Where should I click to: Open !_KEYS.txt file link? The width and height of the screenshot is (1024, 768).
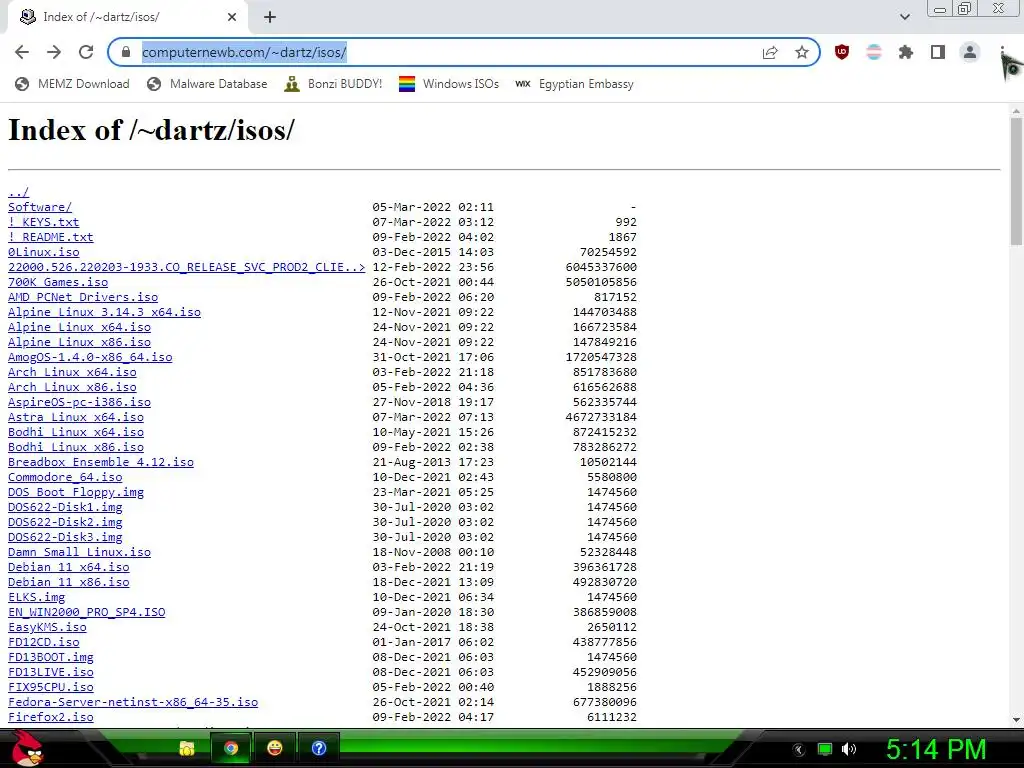point(44,222)
